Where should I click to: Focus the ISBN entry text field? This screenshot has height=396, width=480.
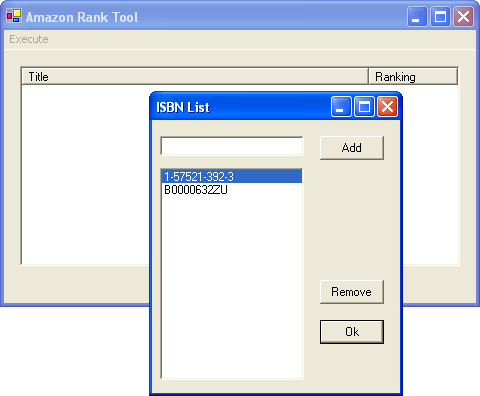click(232, 146)
